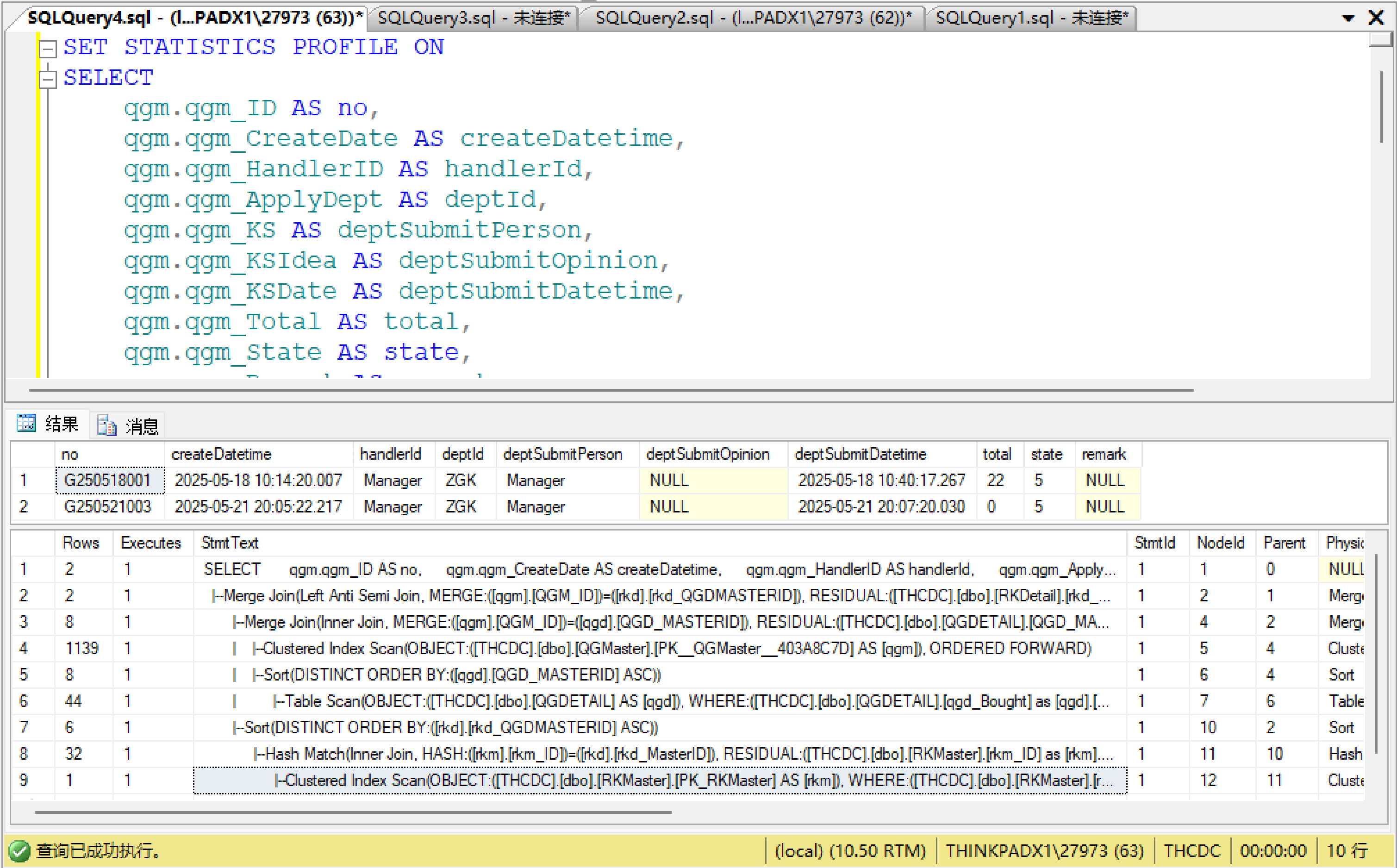Viewport: 1397px width, 868px height.
Task: Click the editor split bar handle
Action: (1380, 40)
